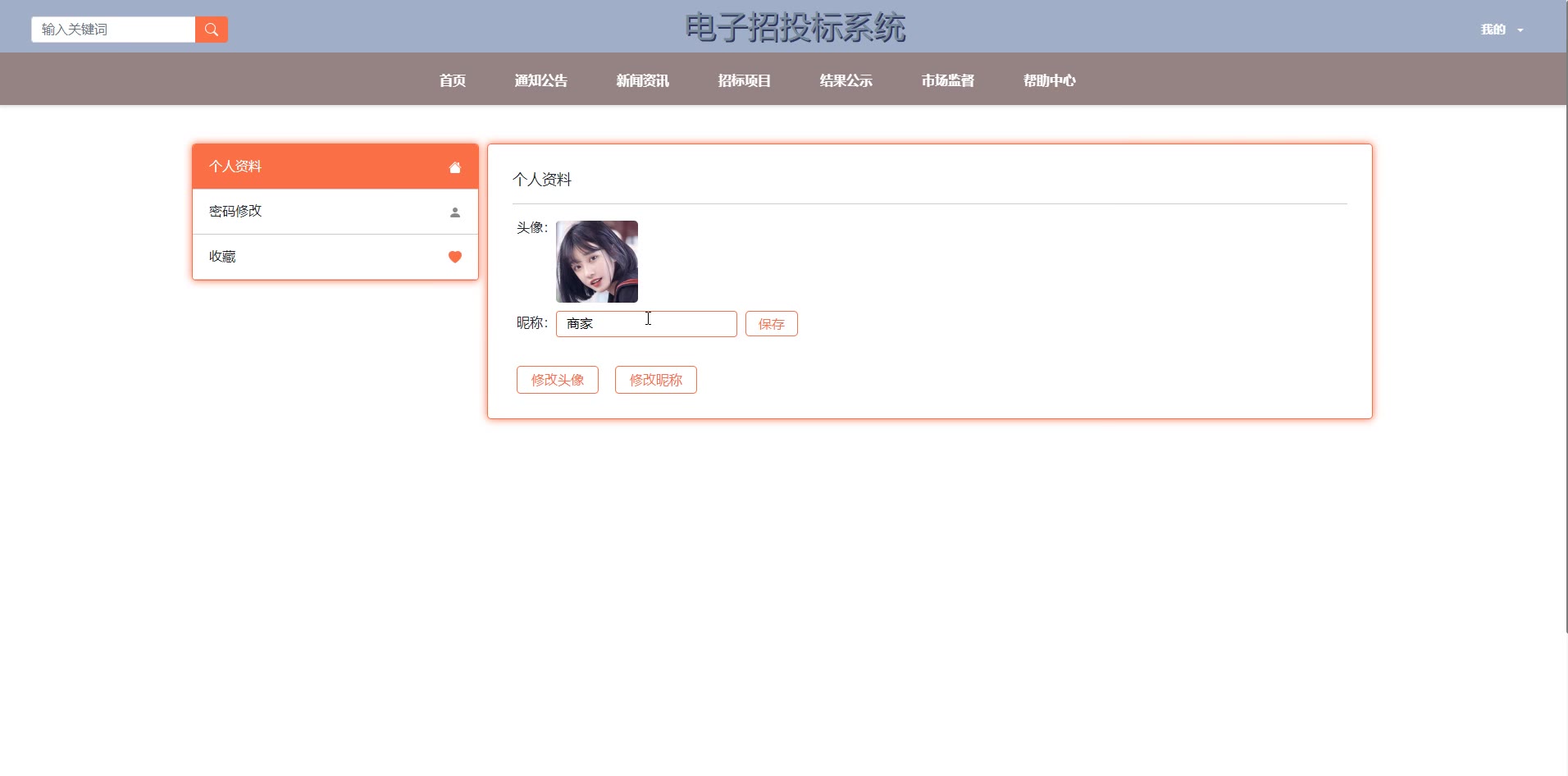Click the keyword search input box
The height and width of the screenshot is (776, 1568).
[113, 30]
